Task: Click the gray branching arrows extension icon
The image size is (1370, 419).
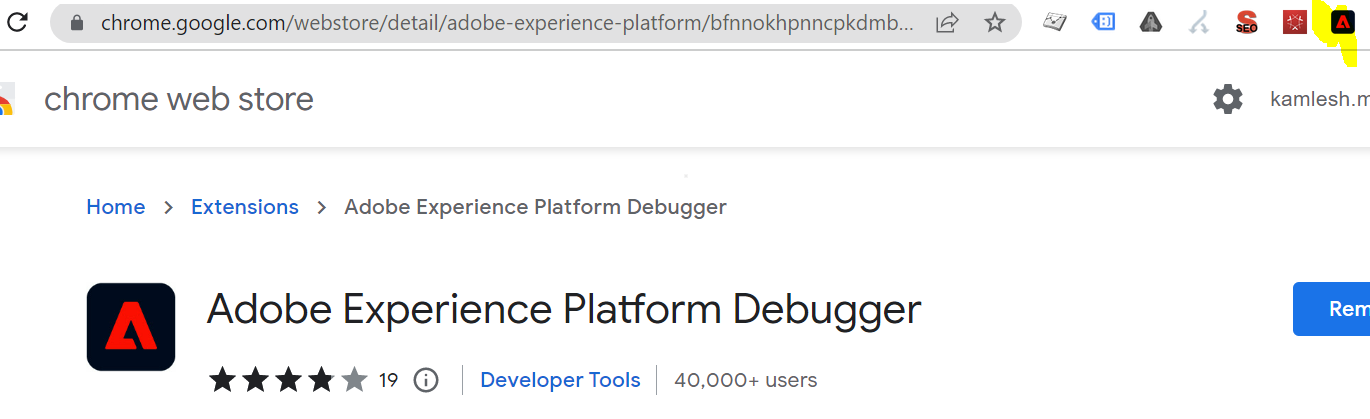Action: (x=1199, y=22)
